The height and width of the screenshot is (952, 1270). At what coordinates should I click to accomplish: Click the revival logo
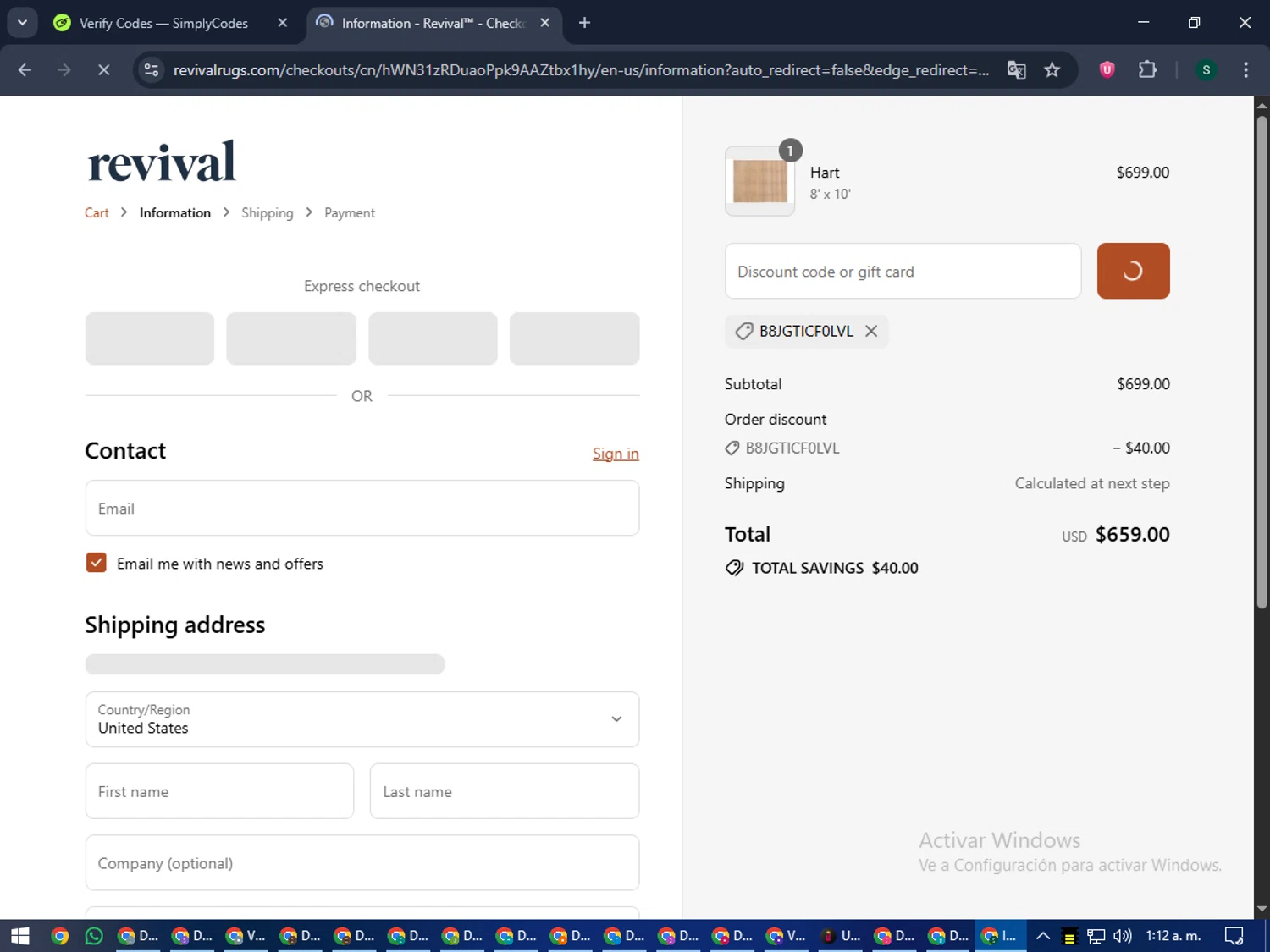[162, 162]
